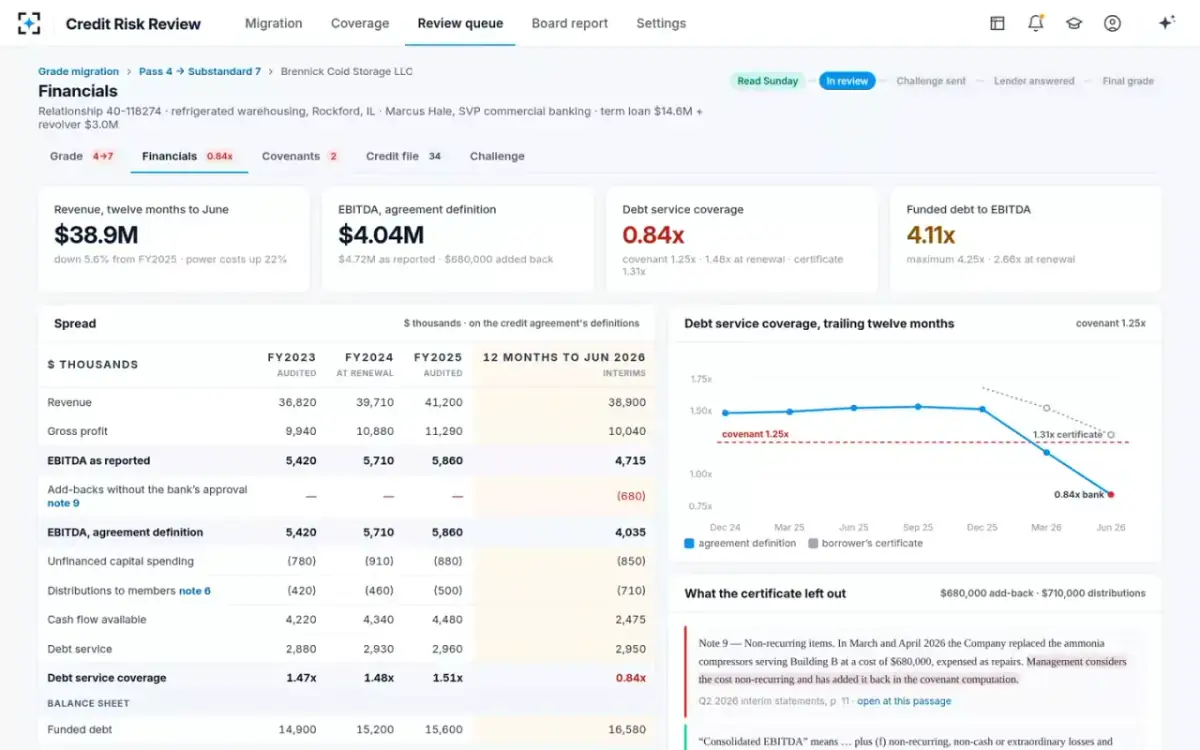Viewport: 1200px width, 750px height.
Task: Open Settings in top navigation
Action: pyautogui.click(x=661, y=23)
